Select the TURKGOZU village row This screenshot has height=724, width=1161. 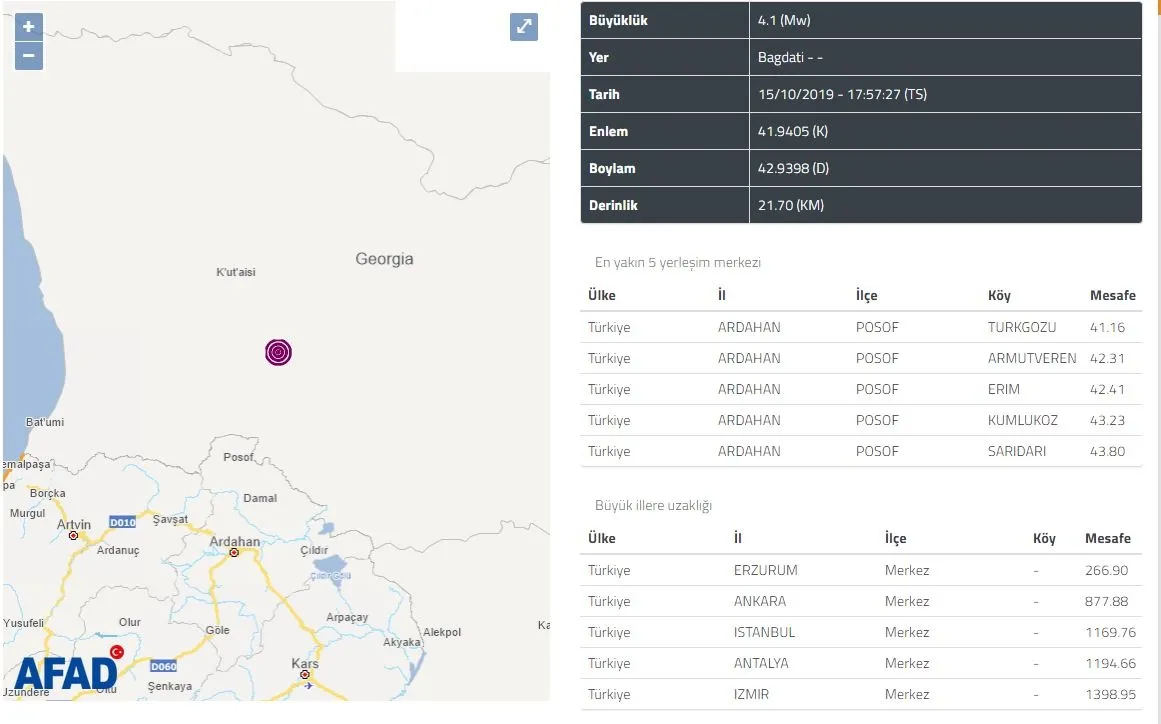tap(860, 327)
